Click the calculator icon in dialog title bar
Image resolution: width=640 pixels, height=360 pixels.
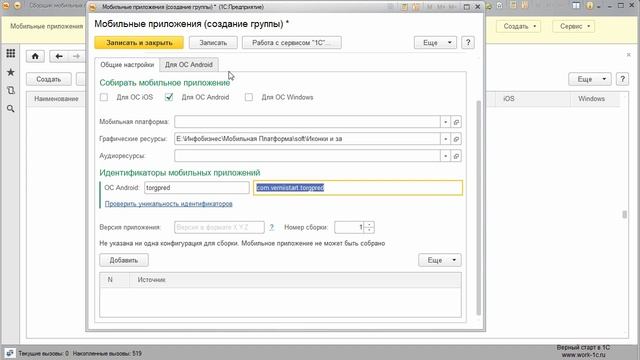pyautogui.click(x=404, y=7)
